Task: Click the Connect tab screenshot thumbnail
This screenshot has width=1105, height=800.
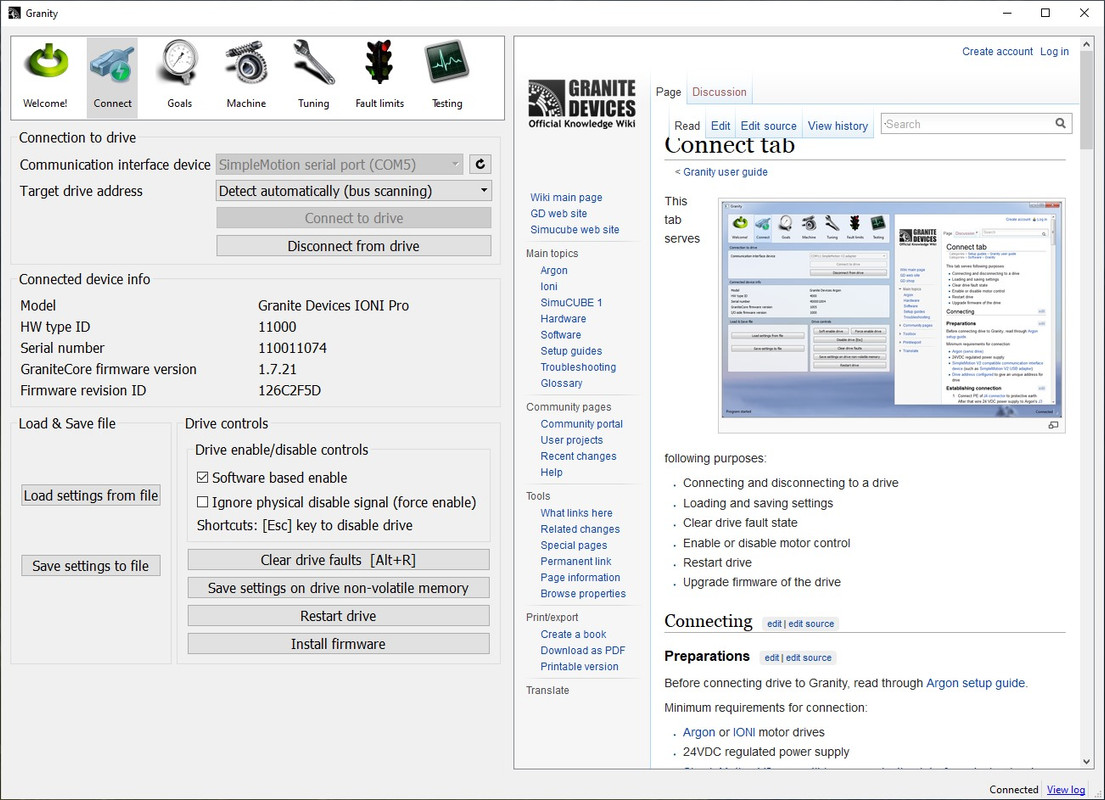Action: (891, 311)
